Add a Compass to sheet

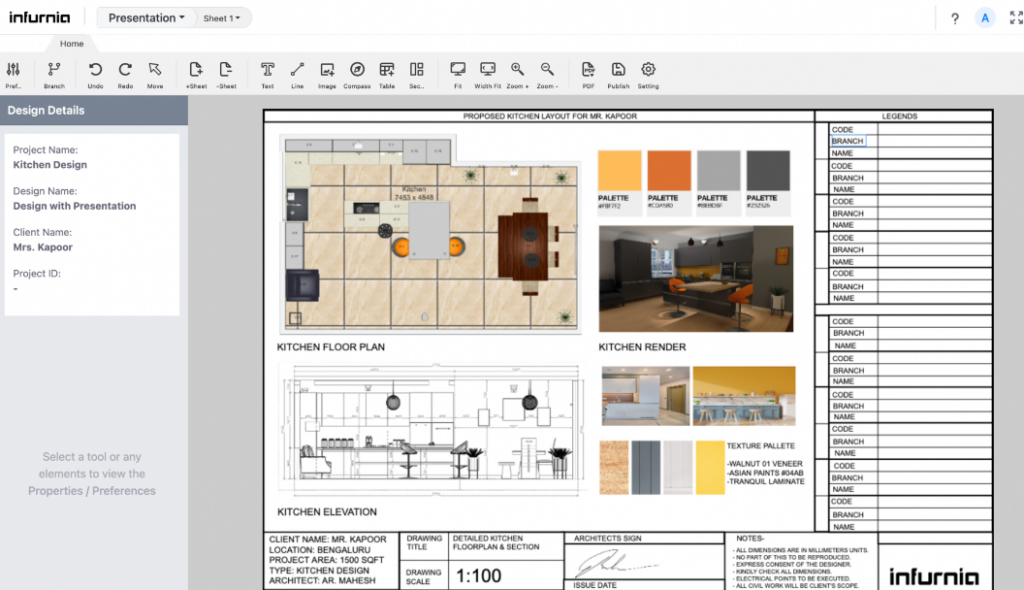[x=357, y=74]
